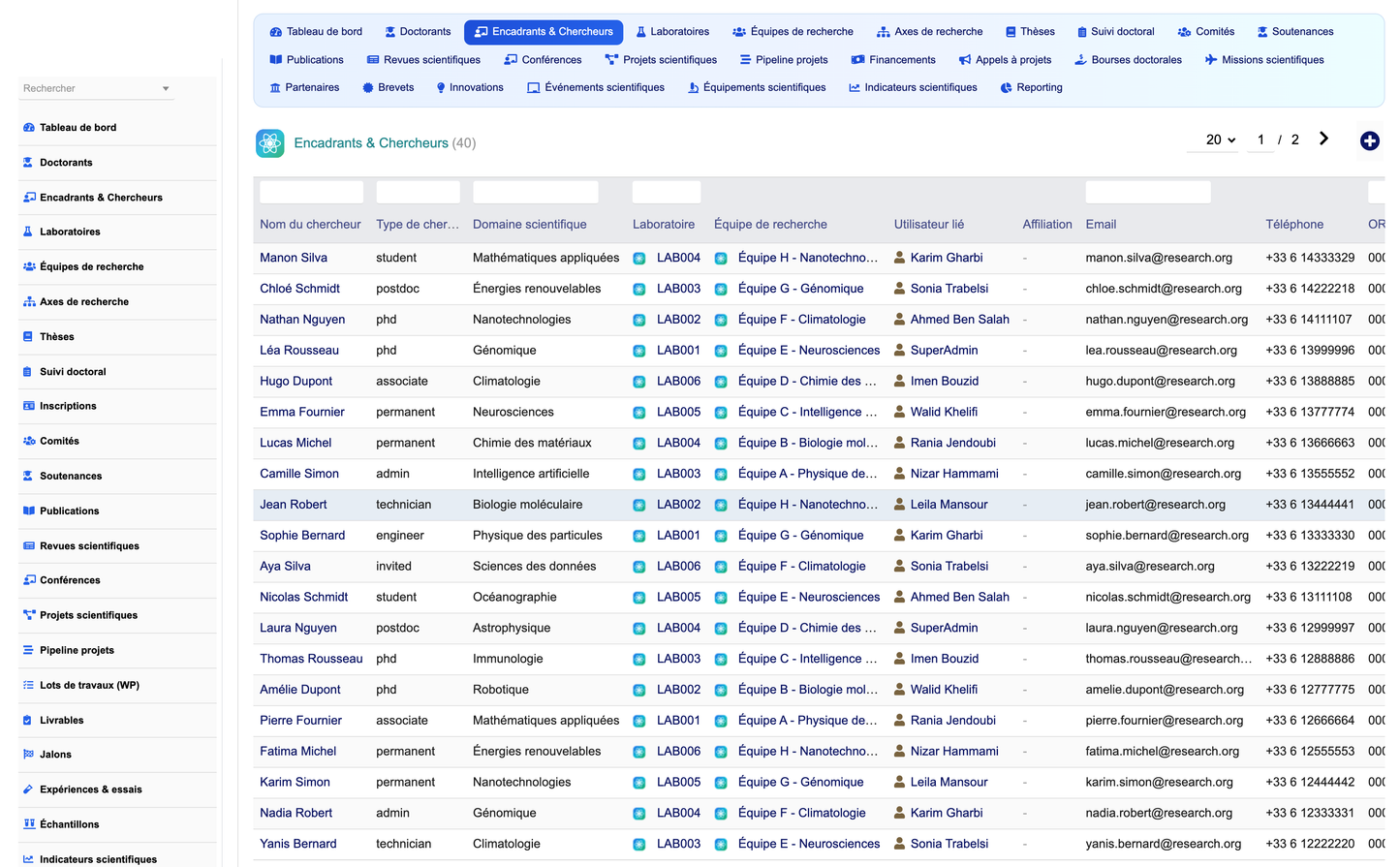1400x867 pixels.
Task: Click Lots de travaux list icon
Action: point(29,685)
